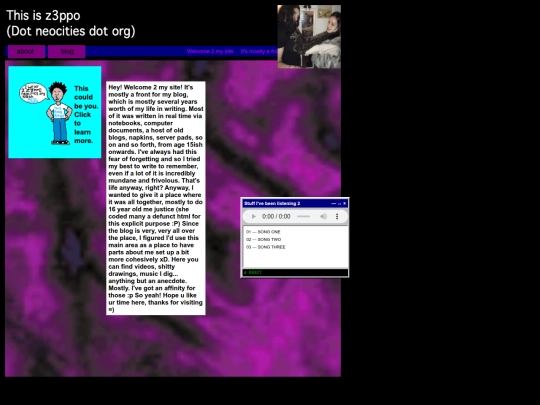
Task: Close the 'Stuff I've been listening 2' window
Action: [344, 204]
